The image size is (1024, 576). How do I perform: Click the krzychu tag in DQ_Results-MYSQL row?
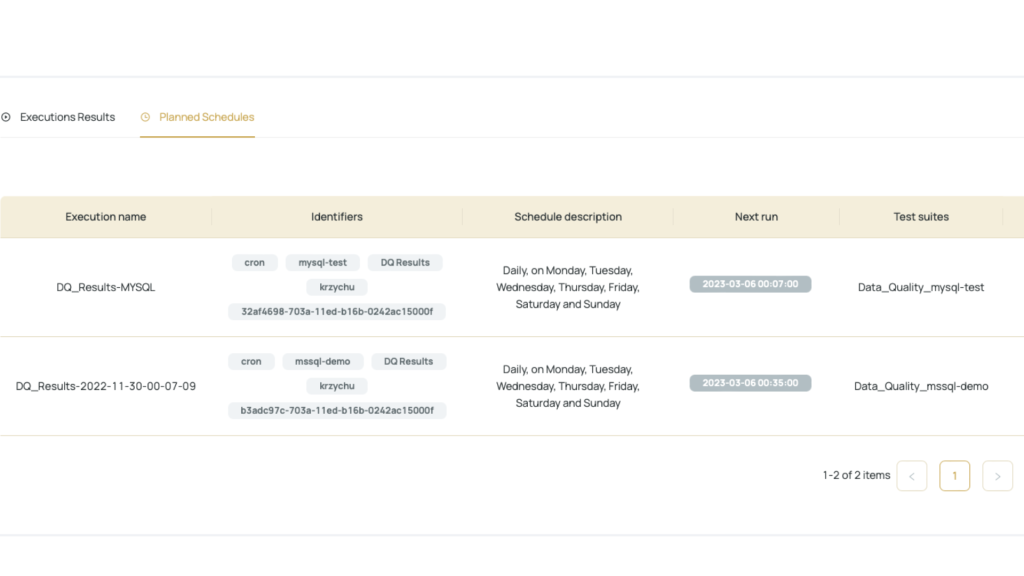click(x=337, y=287)
